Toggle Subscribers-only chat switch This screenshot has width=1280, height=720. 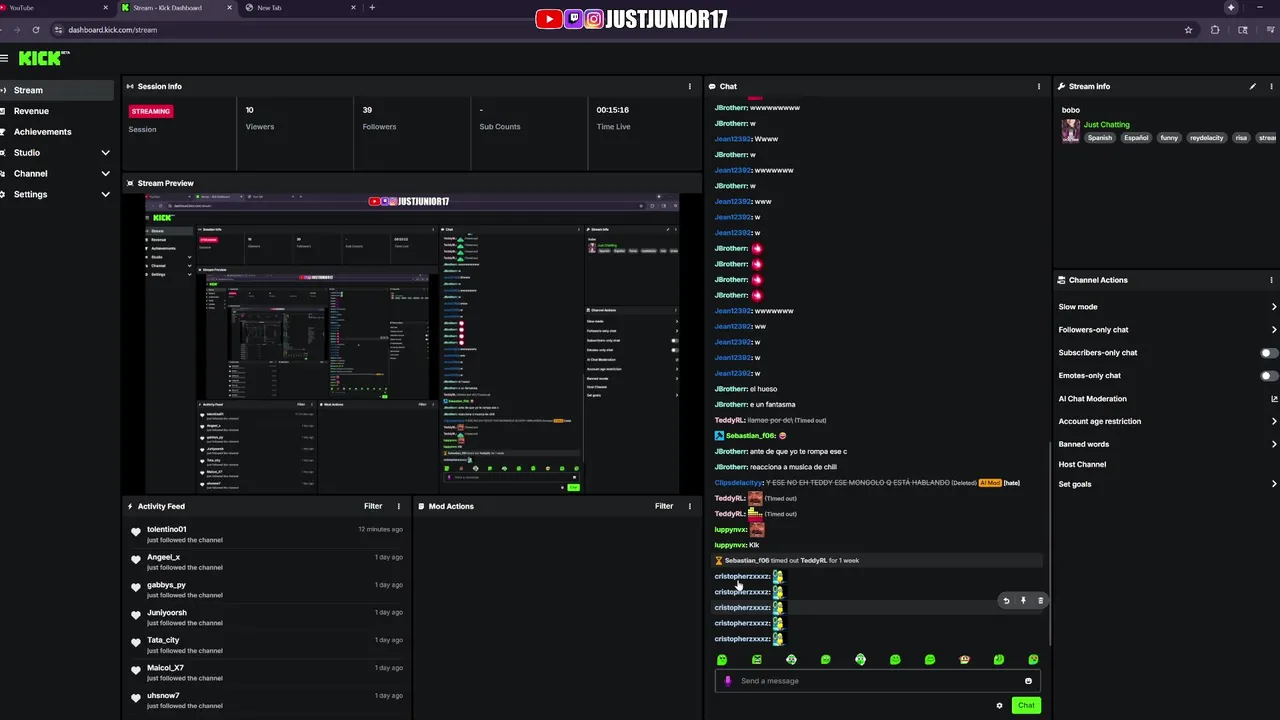pyautogui.click(x=1268, y=353)
